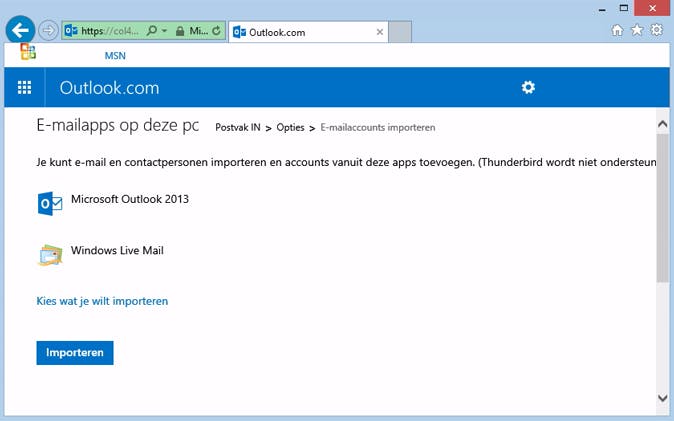Screen dimensions: 674x421
Task: Open Kies wat je wilt importeren link
Action: point(102,301)
